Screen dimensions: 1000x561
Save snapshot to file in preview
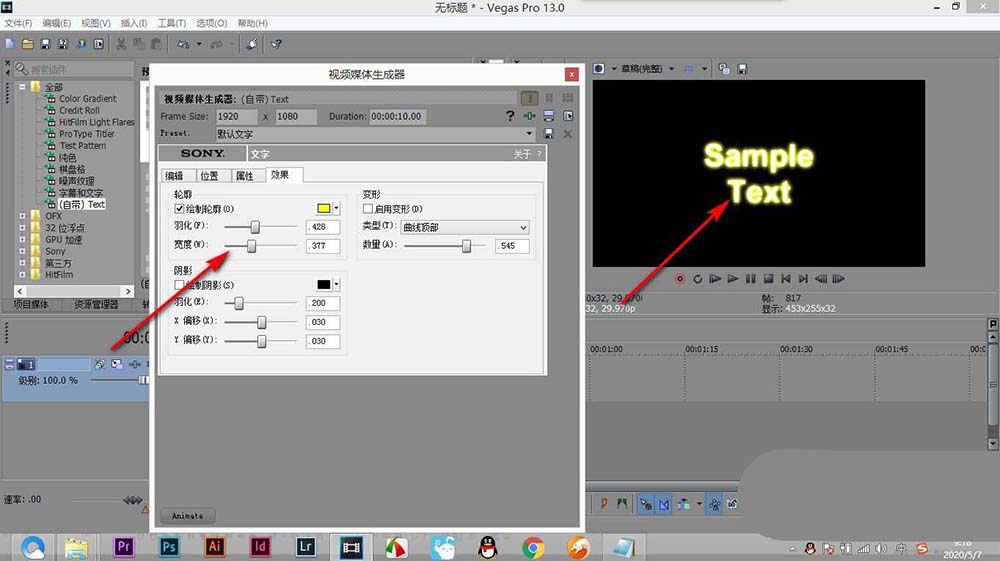tap(742, 68)
